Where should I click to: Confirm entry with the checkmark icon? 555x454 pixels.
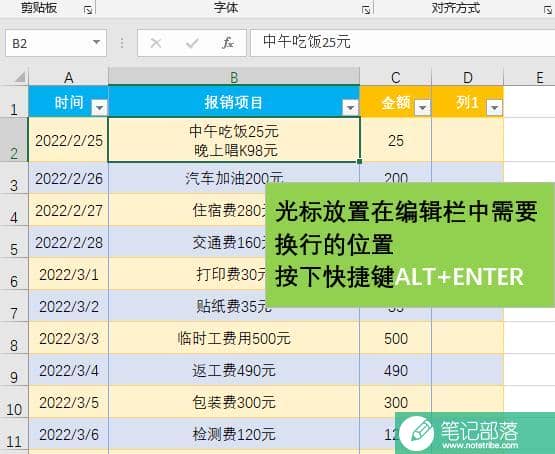tap(192, 43)
